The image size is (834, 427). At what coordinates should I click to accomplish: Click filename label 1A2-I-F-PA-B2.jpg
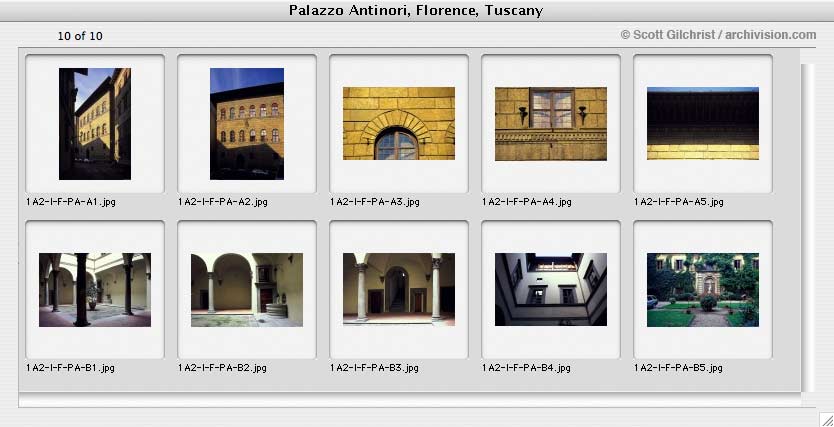[x=222, y=368]
